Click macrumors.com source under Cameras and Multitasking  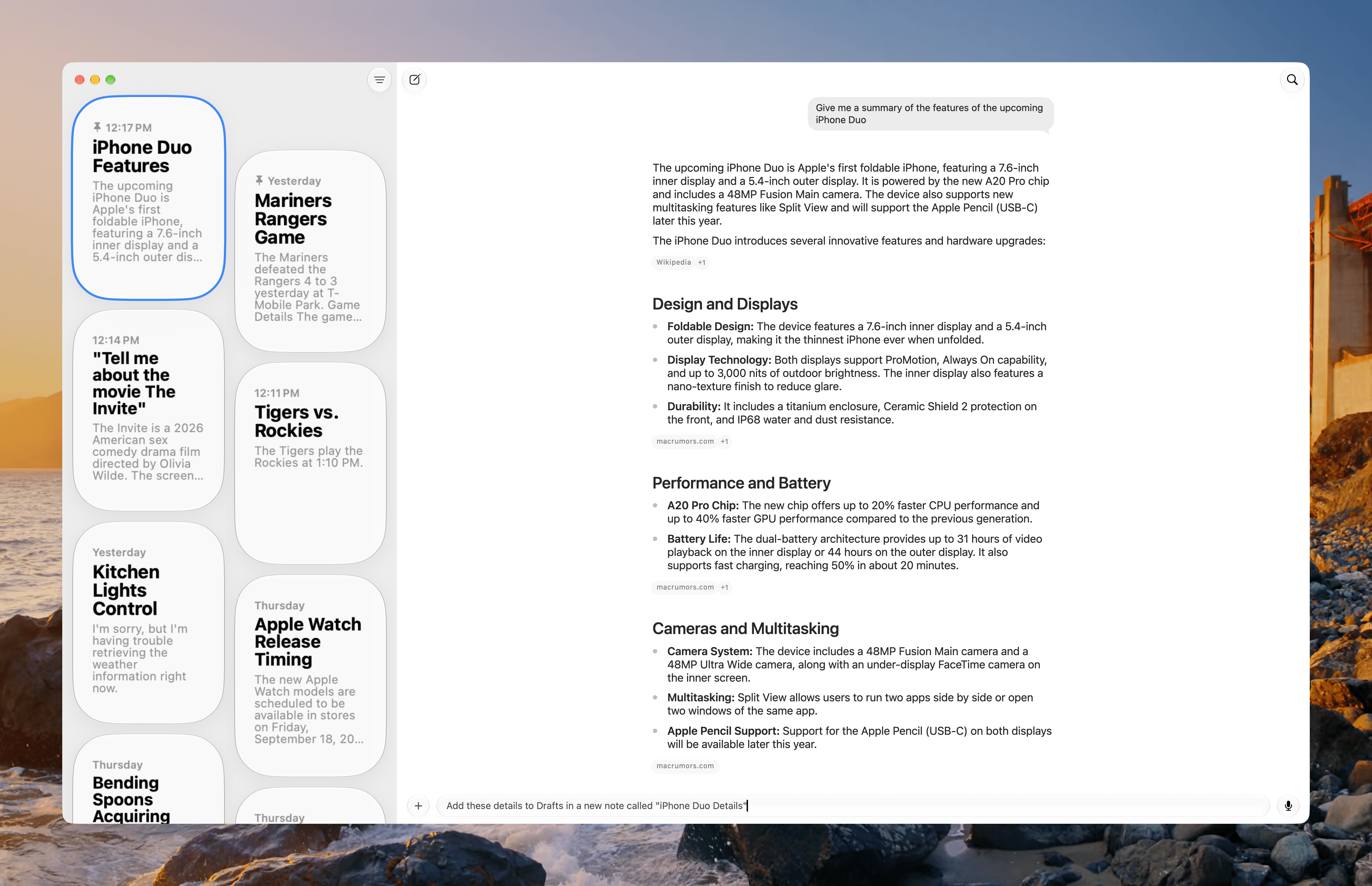pos(685,766)
